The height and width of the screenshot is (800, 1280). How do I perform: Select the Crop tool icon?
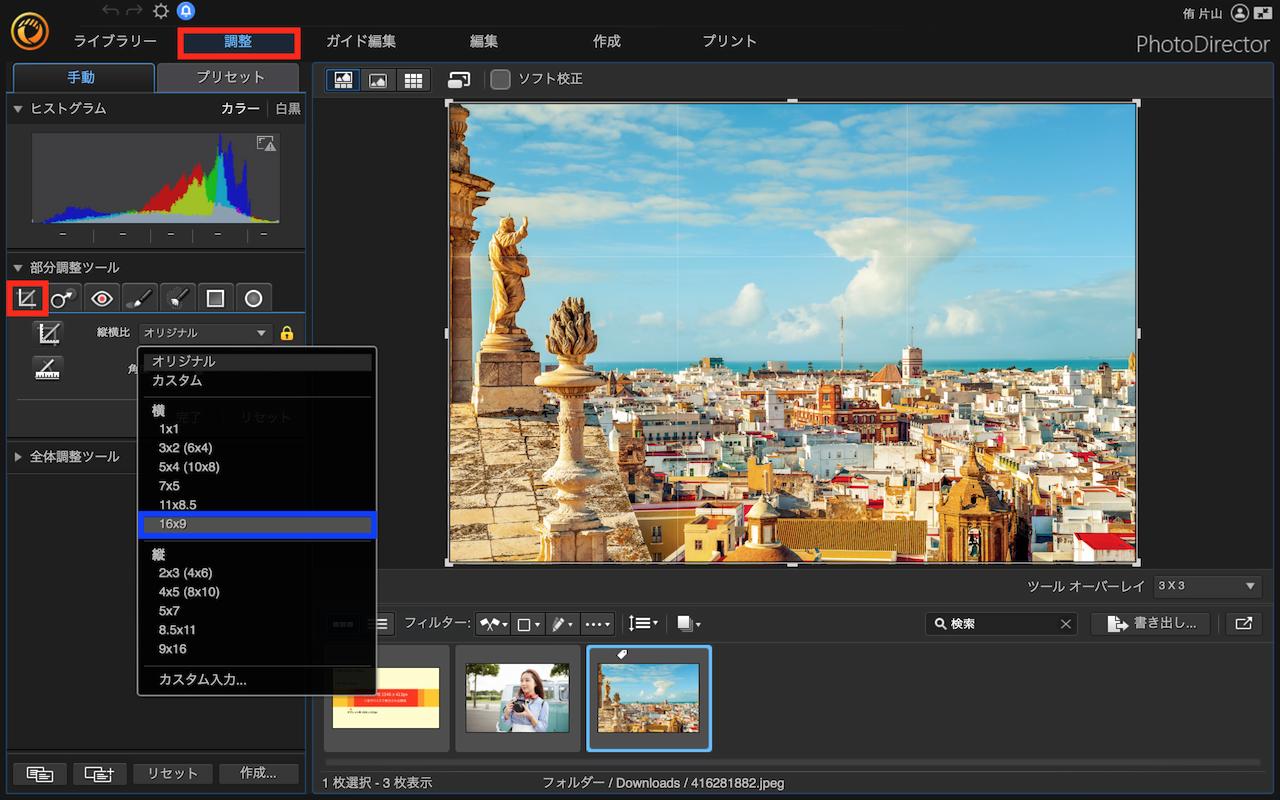[27, 298]
